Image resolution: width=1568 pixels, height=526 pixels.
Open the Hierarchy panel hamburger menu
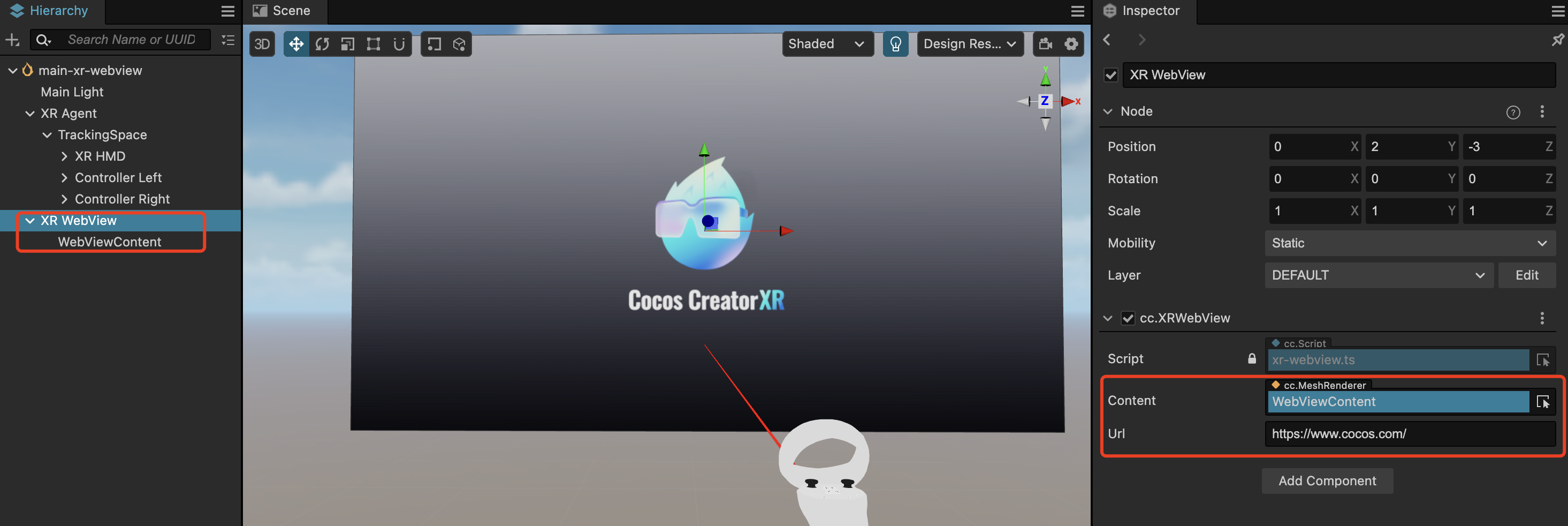[x=227, y=11]
